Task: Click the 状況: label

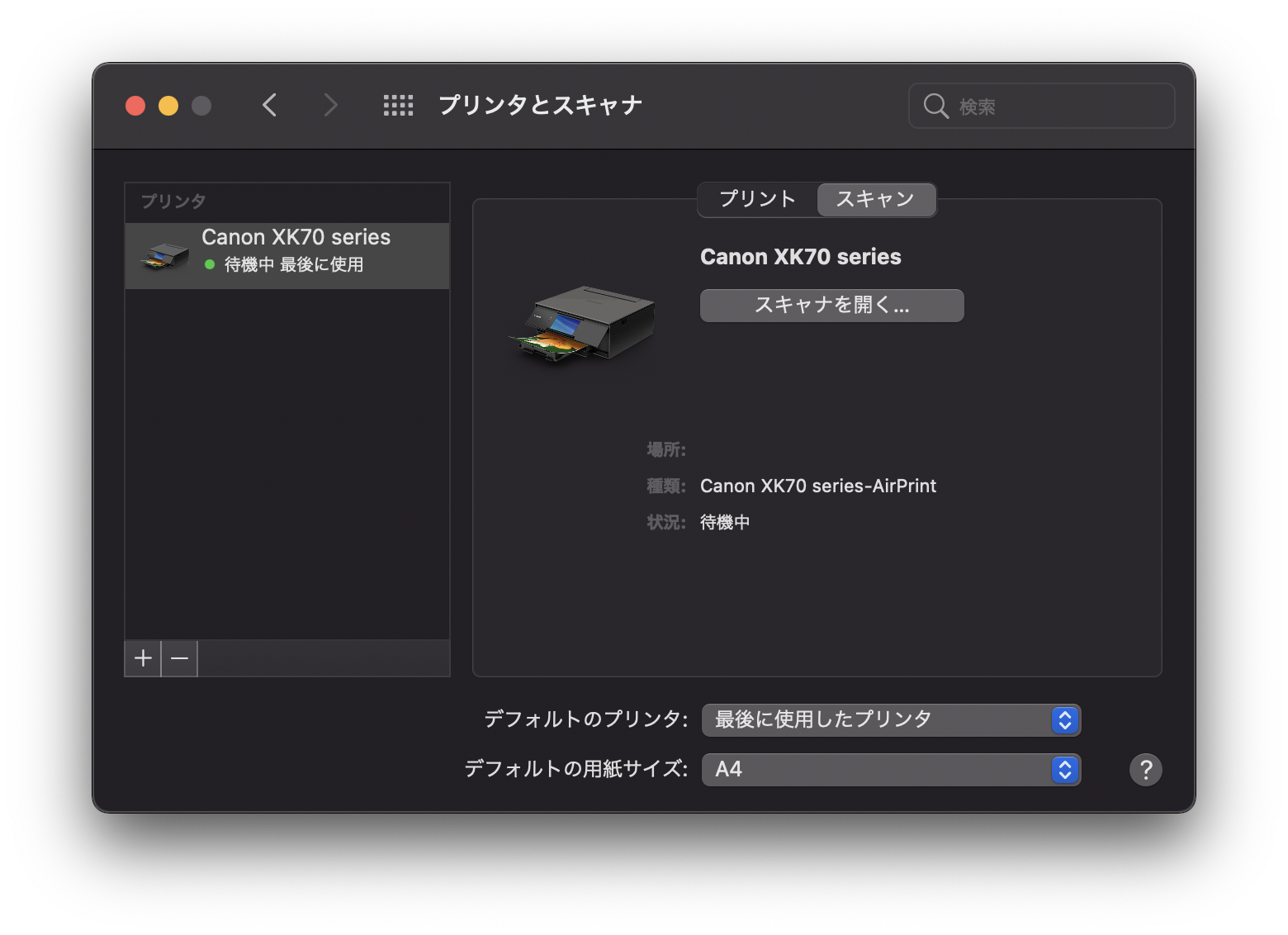Action: point(666,522)
